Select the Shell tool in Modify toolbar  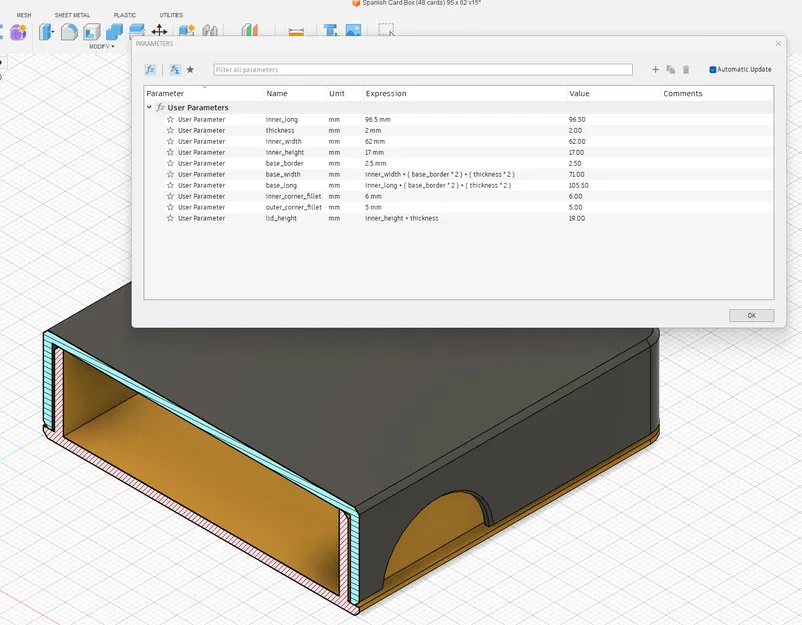click(x=91, y=32)
